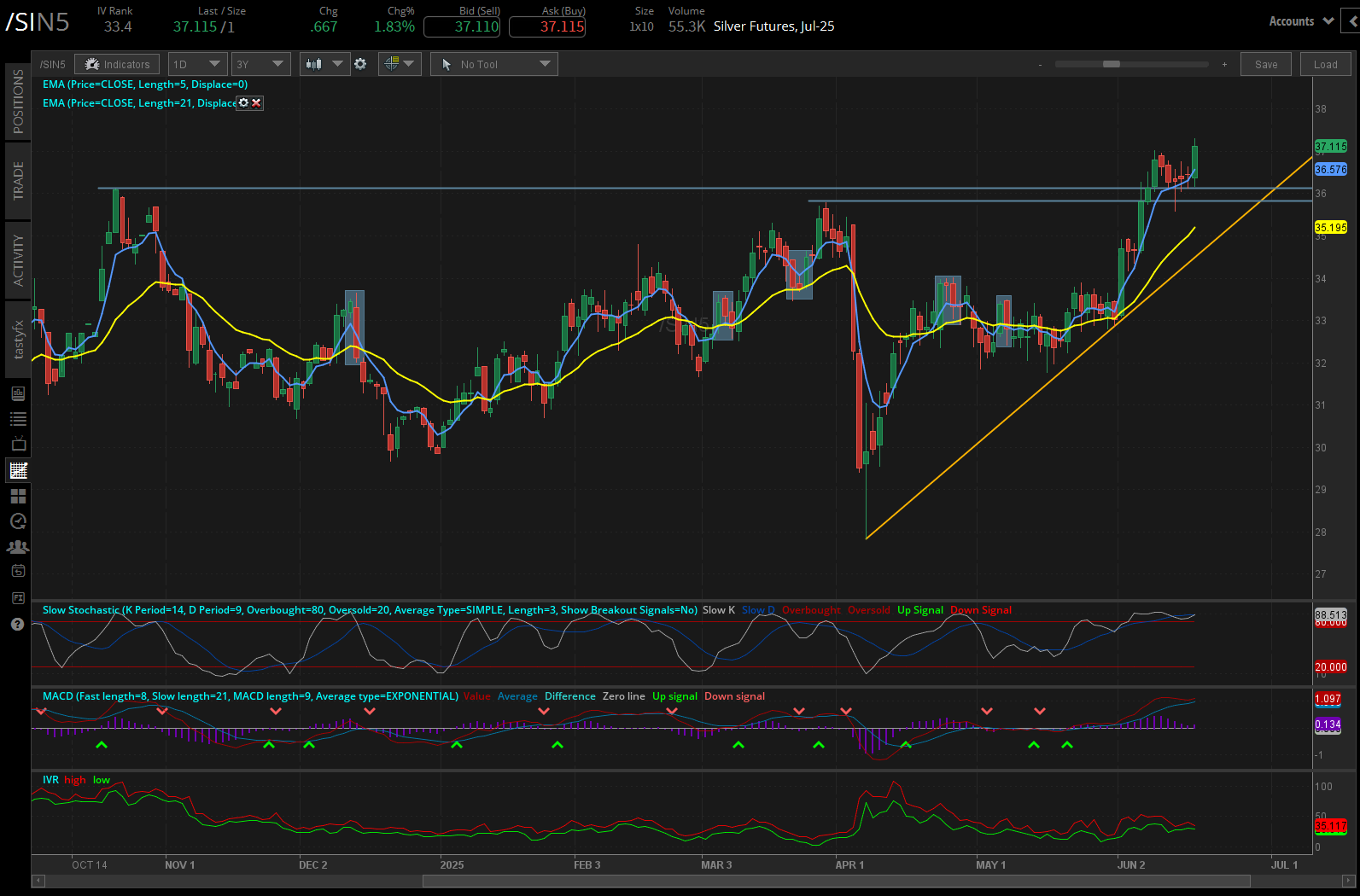Switch to the tastyfx side tab

18,340
